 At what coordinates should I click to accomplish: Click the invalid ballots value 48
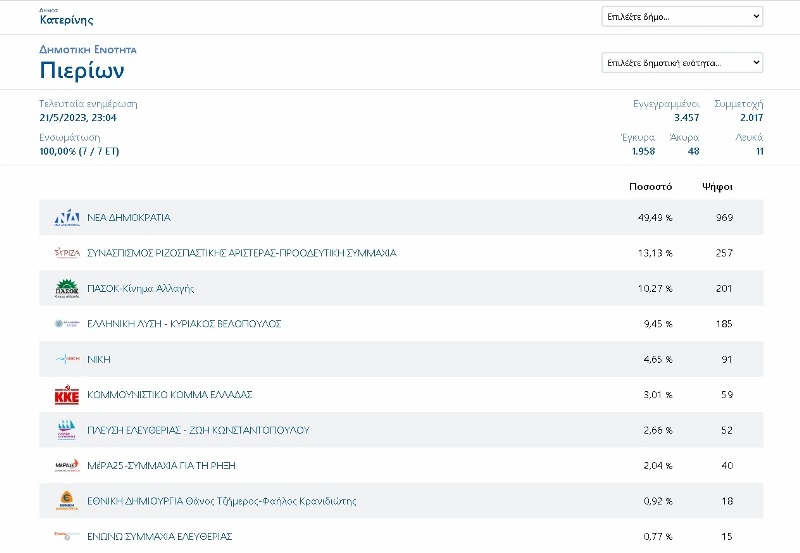[693, 152]
